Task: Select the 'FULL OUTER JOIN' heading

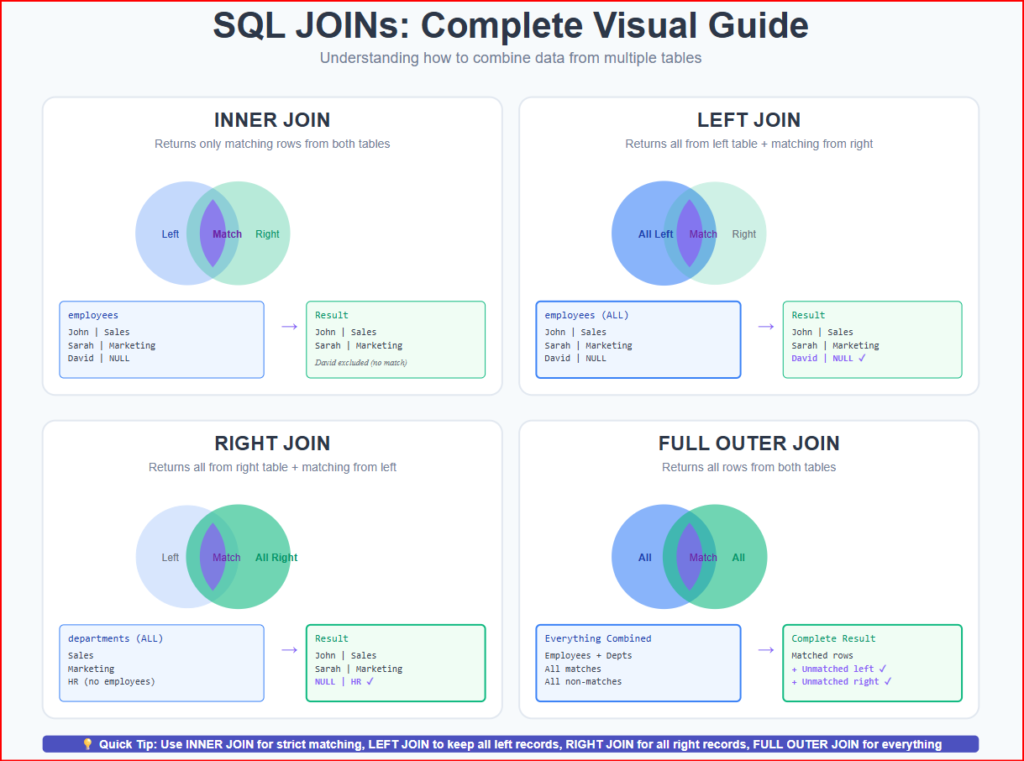Action: [749, 444]
